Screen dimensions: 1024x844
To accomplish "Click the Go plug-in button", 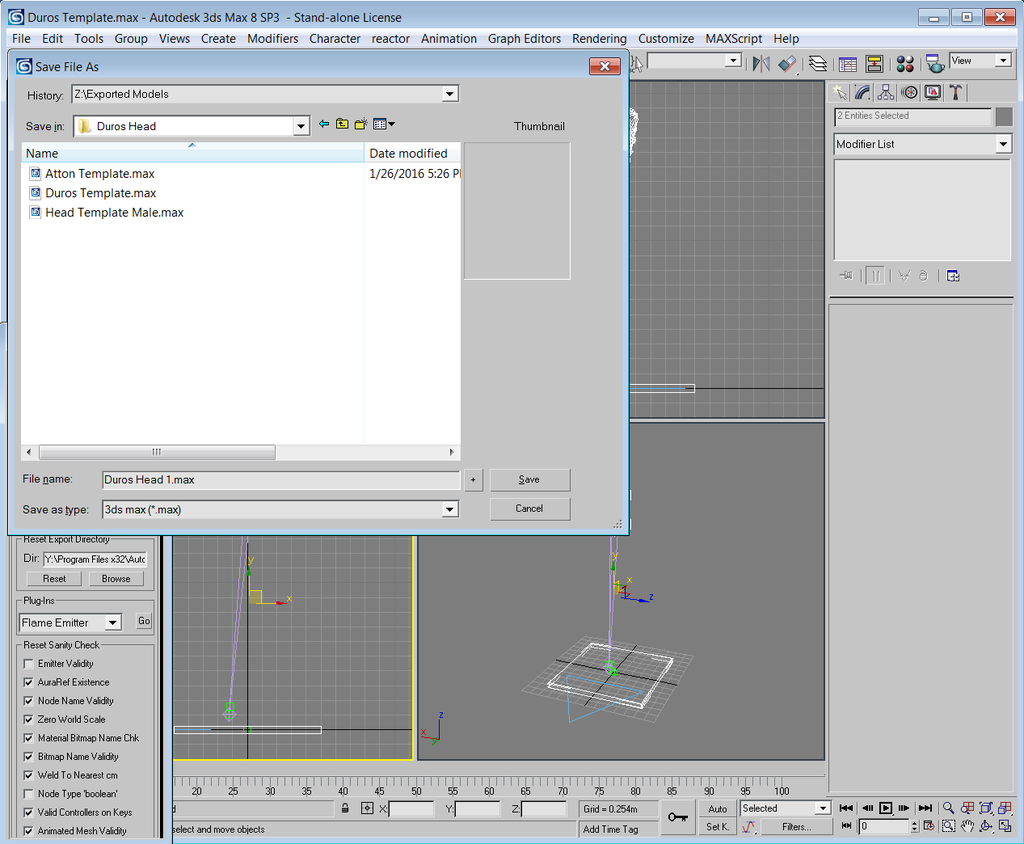I will [x=144, y=621].
